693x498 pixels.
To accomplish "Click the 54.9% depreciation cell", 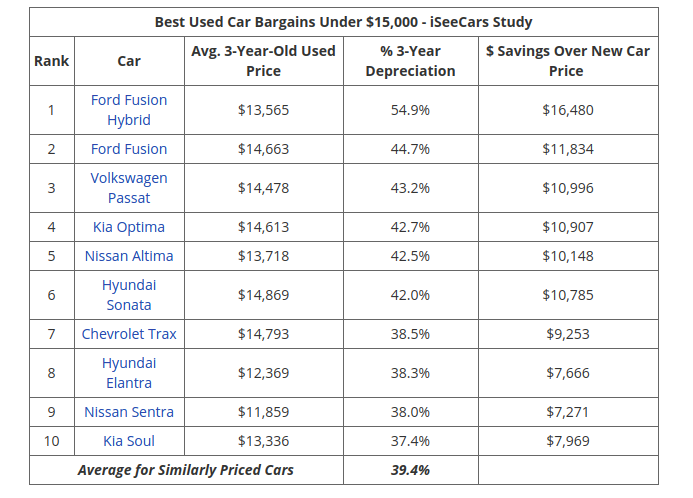I will tap(410, 110).
